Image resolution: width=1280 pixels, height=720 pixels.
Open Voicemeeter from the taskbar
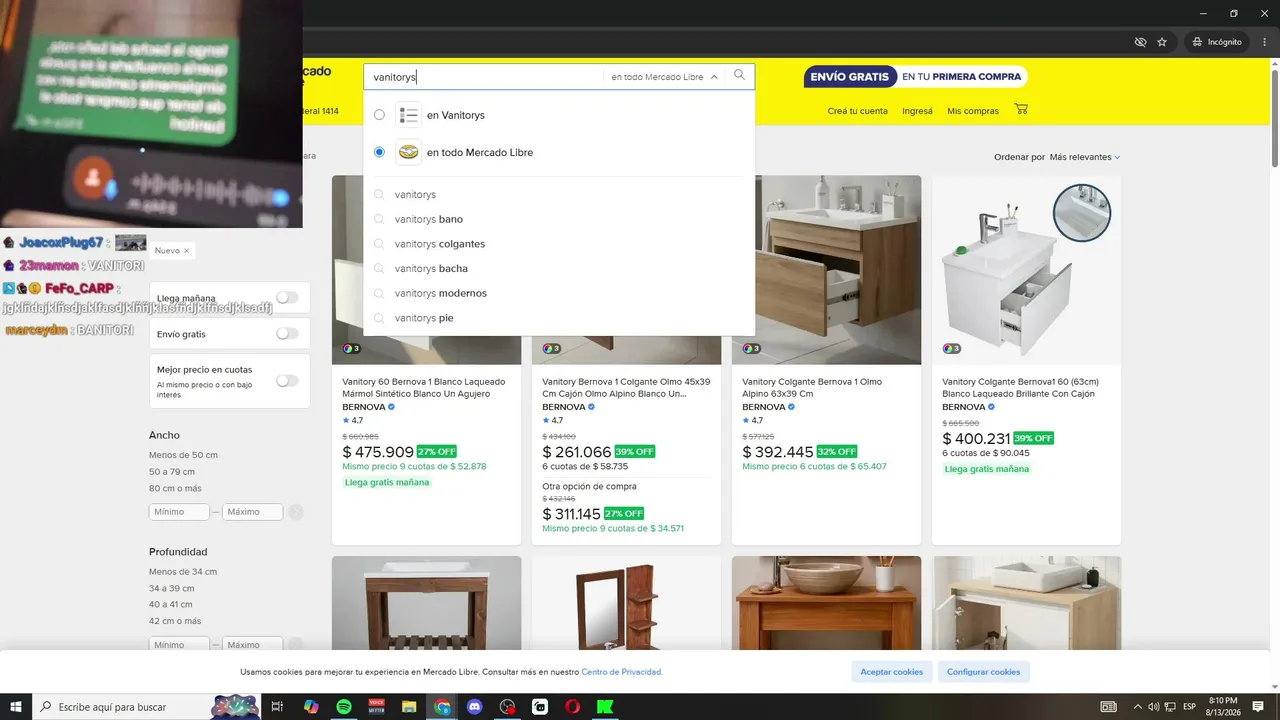[377, 707]
